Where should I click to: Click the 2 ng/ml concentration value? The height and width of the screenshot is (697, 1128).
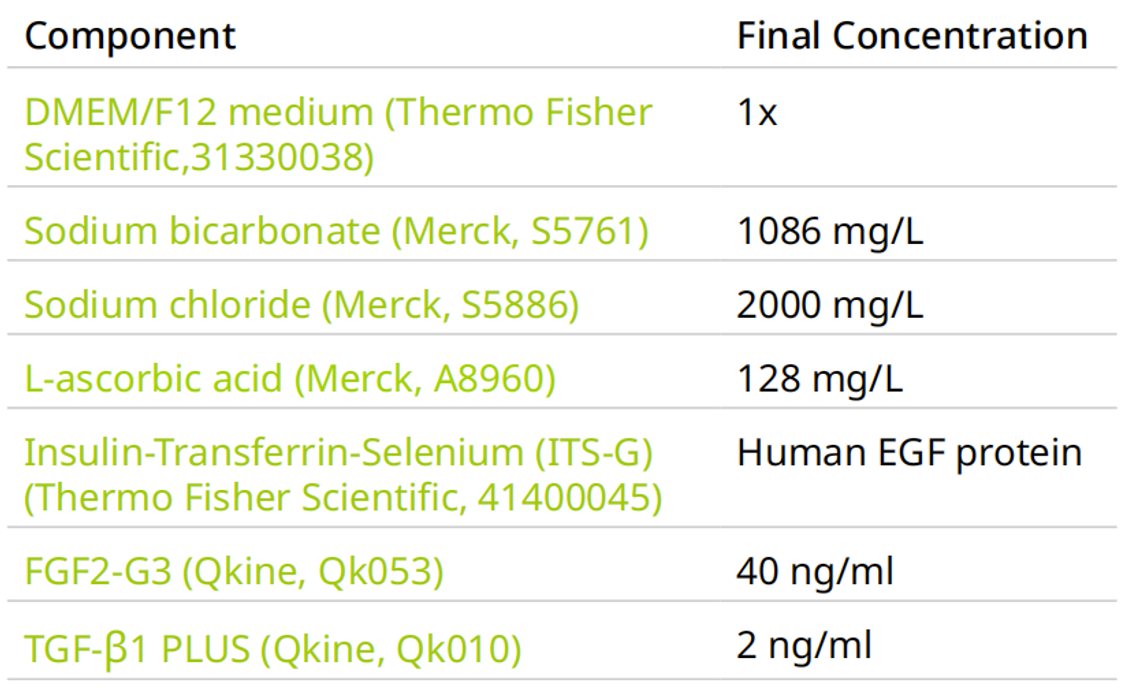(803, 647)
